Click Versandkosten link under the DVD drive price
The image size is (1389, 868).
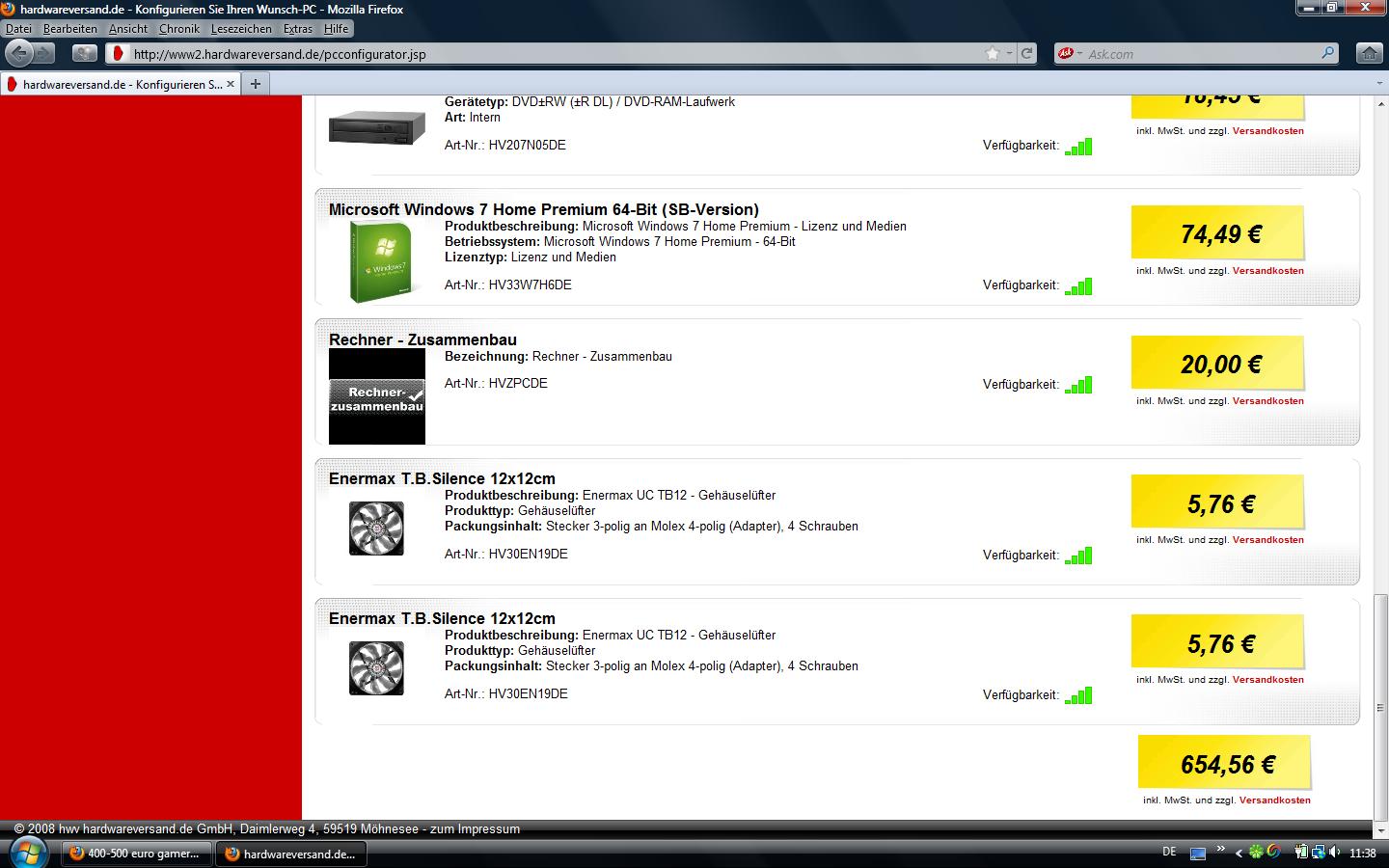[1267, 131]
